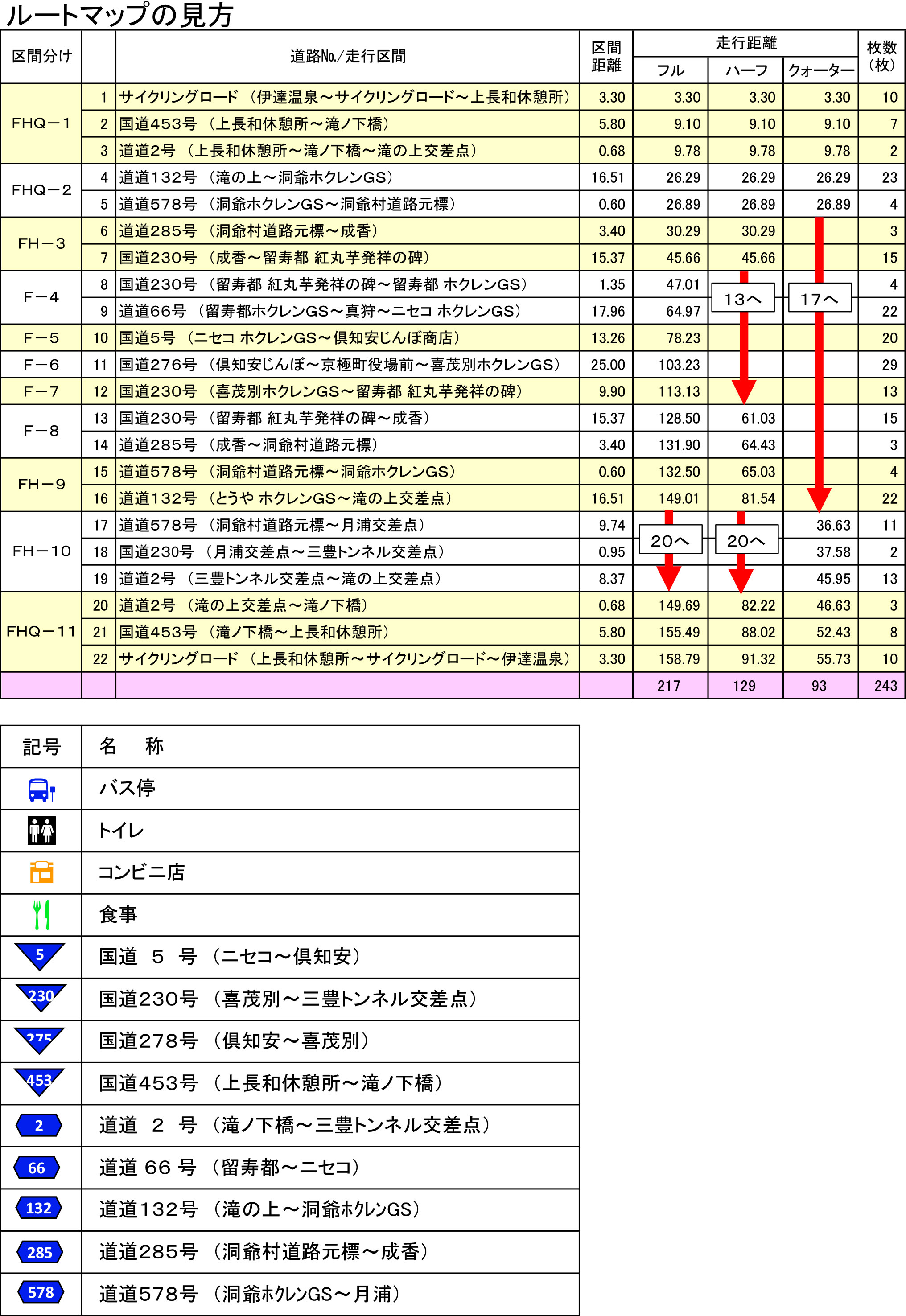Image resolution: width=906 pixels, height=1316 pixels.
Task: Click the 'ハーフ' column header
Action: 745,70
